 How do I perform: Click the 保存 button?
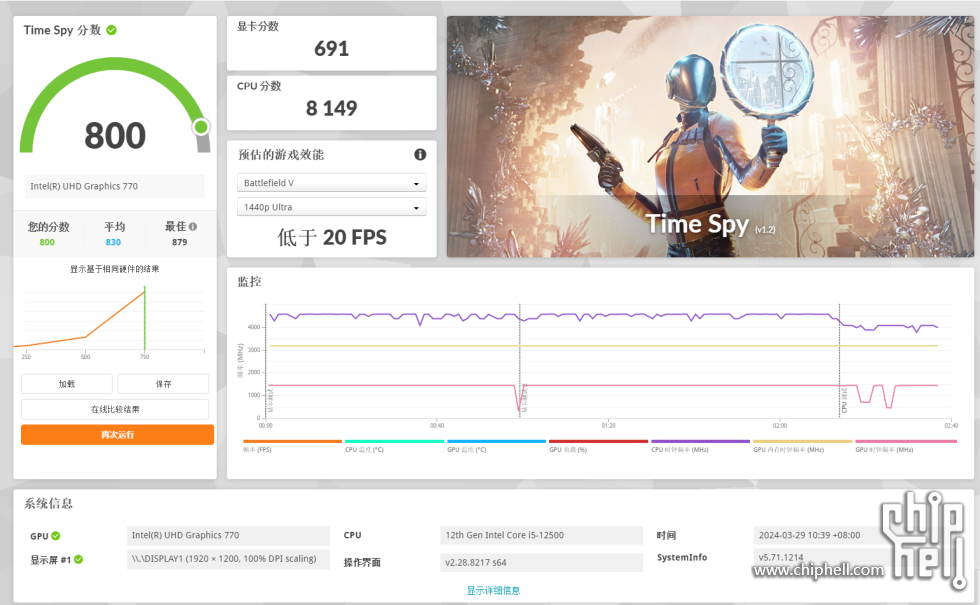163,384
